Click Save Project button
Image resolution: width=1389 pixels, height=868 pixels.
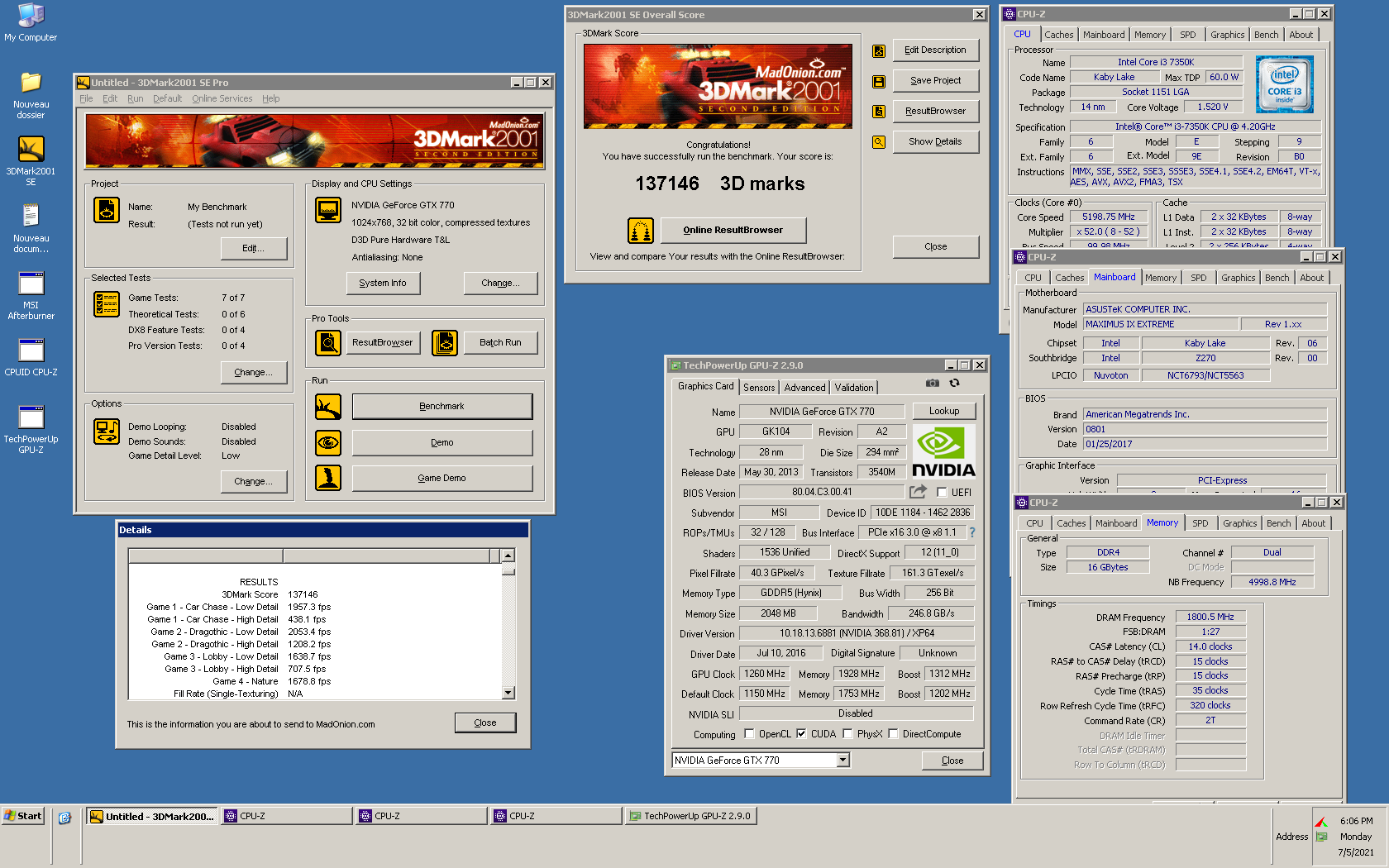pyautogui.click(x=936, y=81)
